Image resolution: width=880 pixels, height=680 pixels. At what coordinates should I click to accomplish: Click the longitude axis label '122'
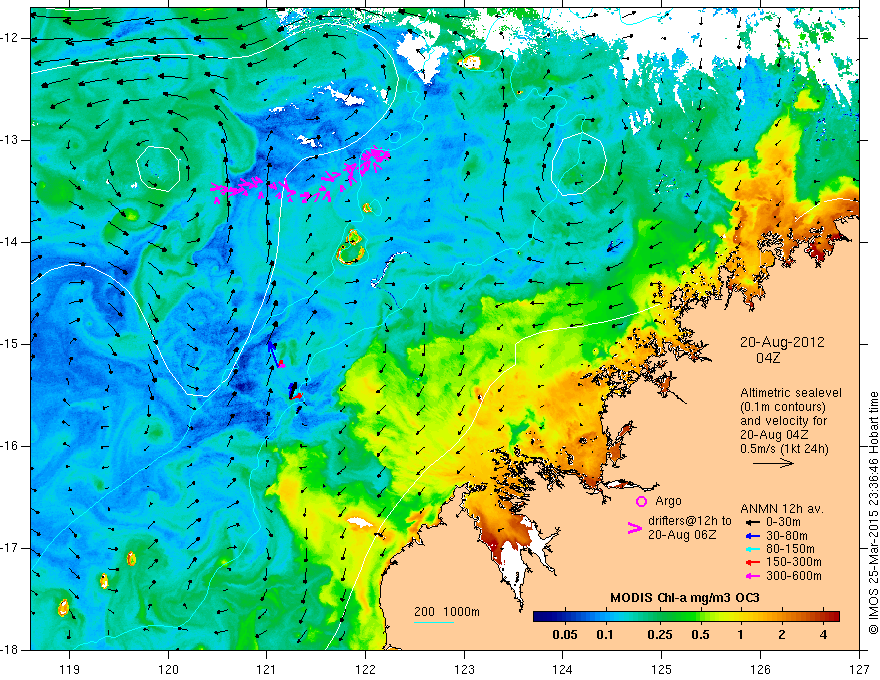(365, 669)
